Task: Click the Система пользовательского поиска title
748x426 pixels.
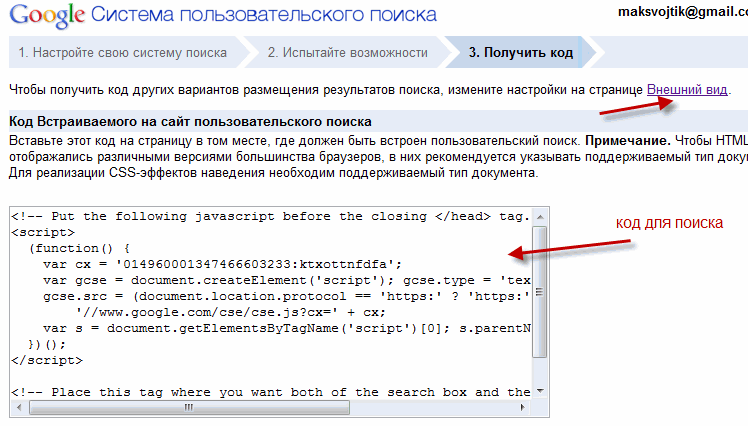Action: [264, 15]
